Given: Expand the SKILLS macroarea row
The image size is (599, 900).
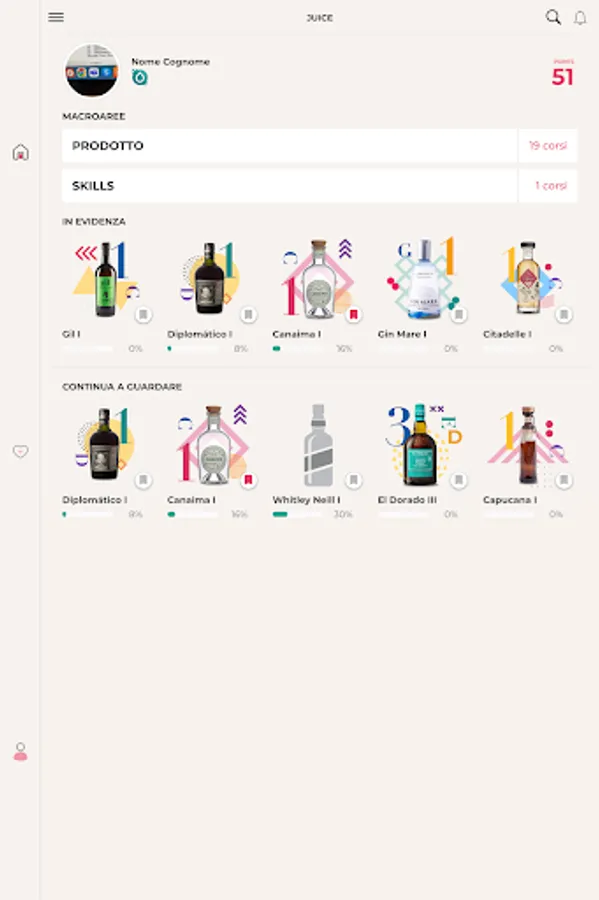Looking at the screenshot, I should 290,186.
